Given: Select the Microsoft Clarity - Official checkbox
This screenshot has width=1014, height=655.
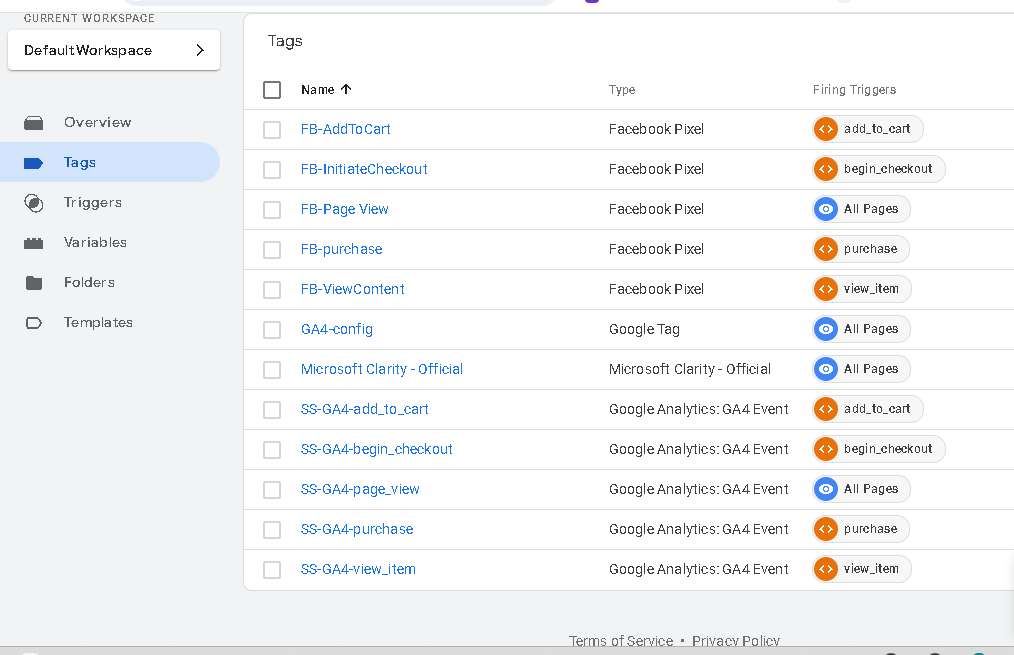Looking at the screenshot, I should [272, 370].
